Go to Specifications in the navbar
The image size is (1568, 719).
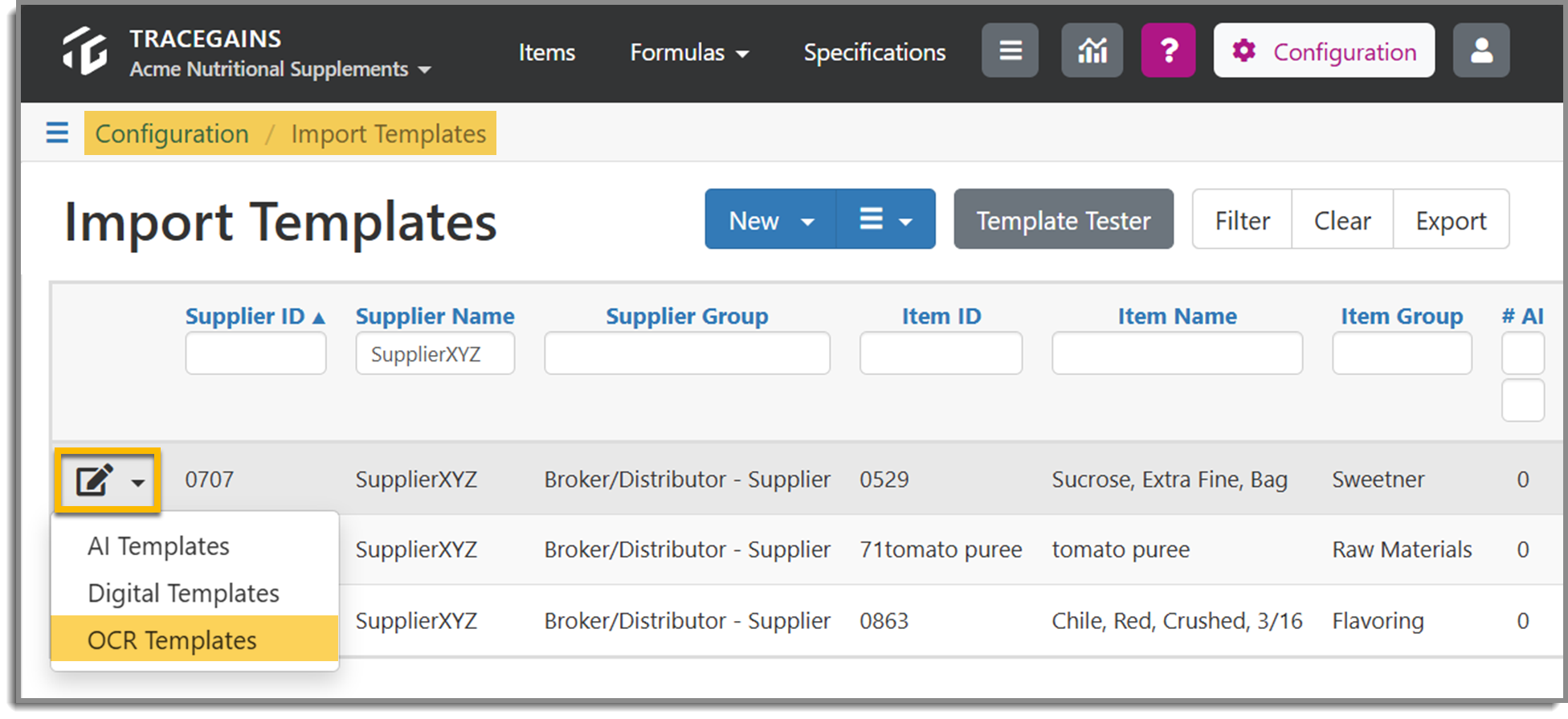(x=874, y=52)
